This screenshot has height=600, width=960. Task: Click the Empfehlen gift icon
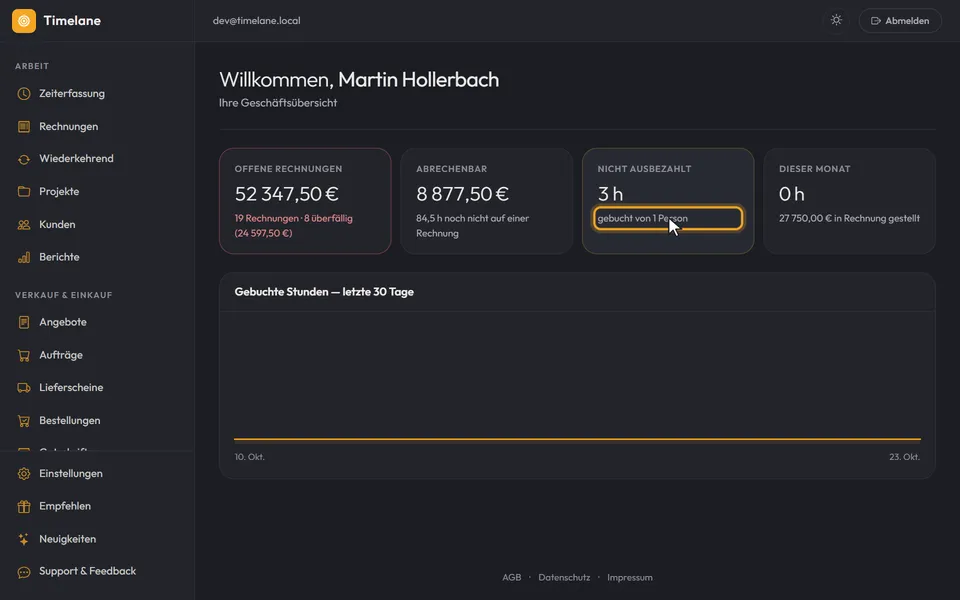pyautogui.click(x=24, y=506)
